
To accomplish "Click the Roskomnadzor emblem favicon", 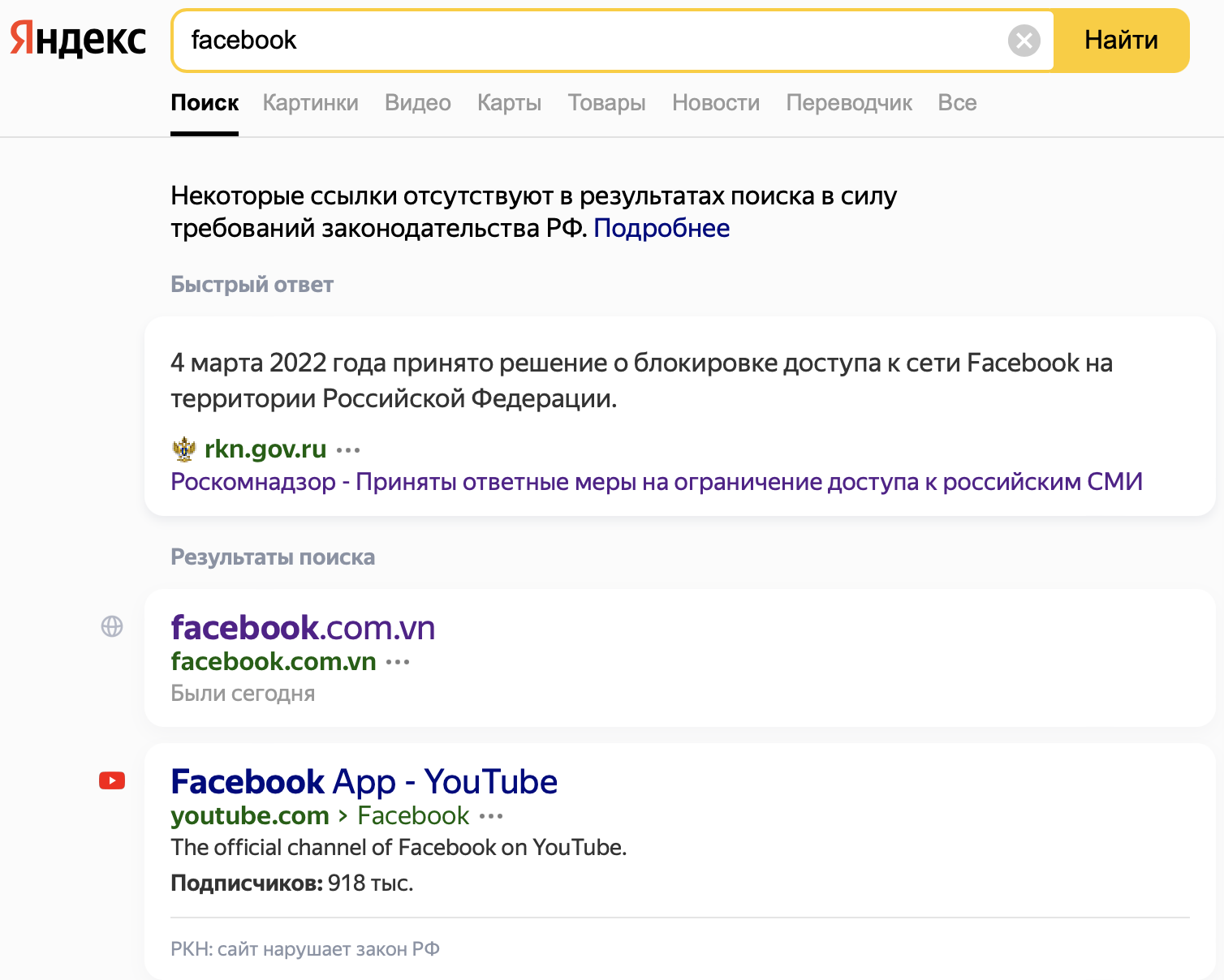I will click(184, 449).
